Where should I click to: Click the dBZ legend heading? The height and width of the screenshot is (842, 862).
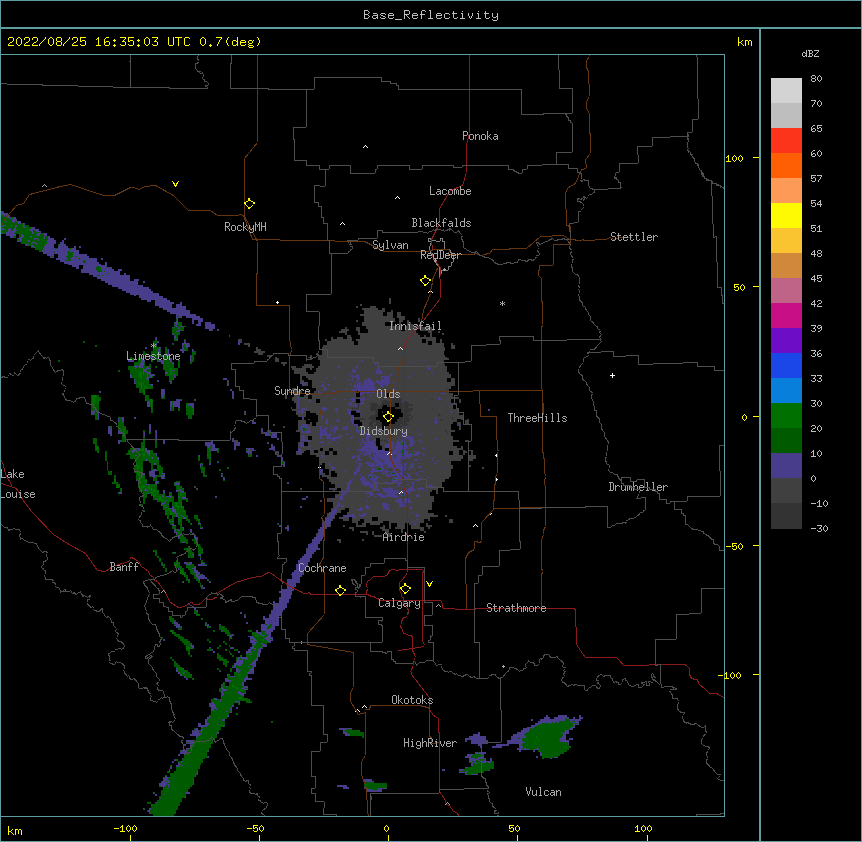click(x=810, y=53)
